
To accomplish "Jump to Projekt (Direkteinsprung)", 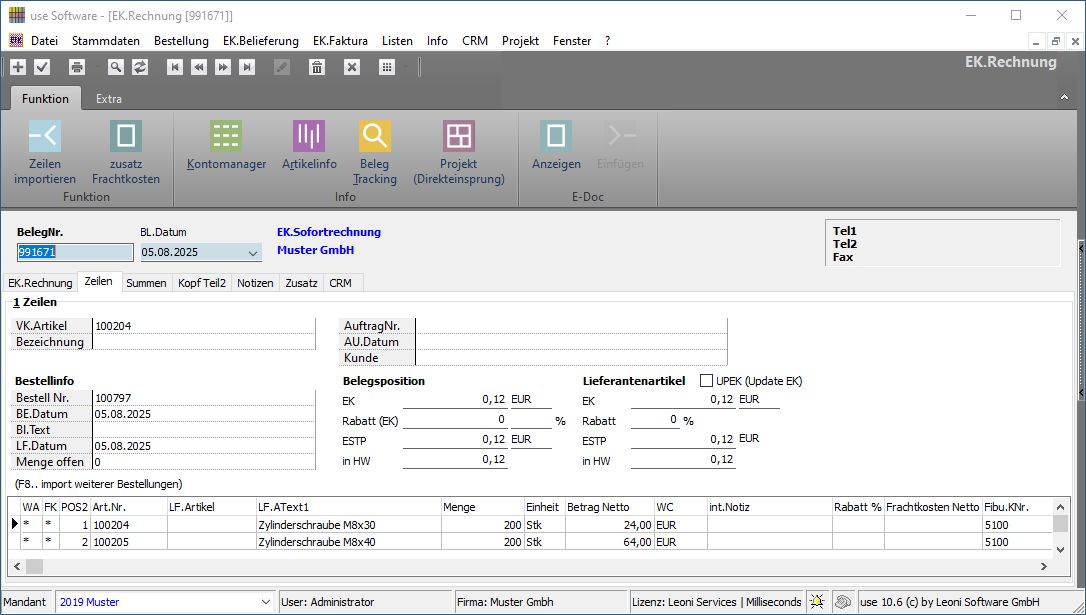I will (459, 137).
